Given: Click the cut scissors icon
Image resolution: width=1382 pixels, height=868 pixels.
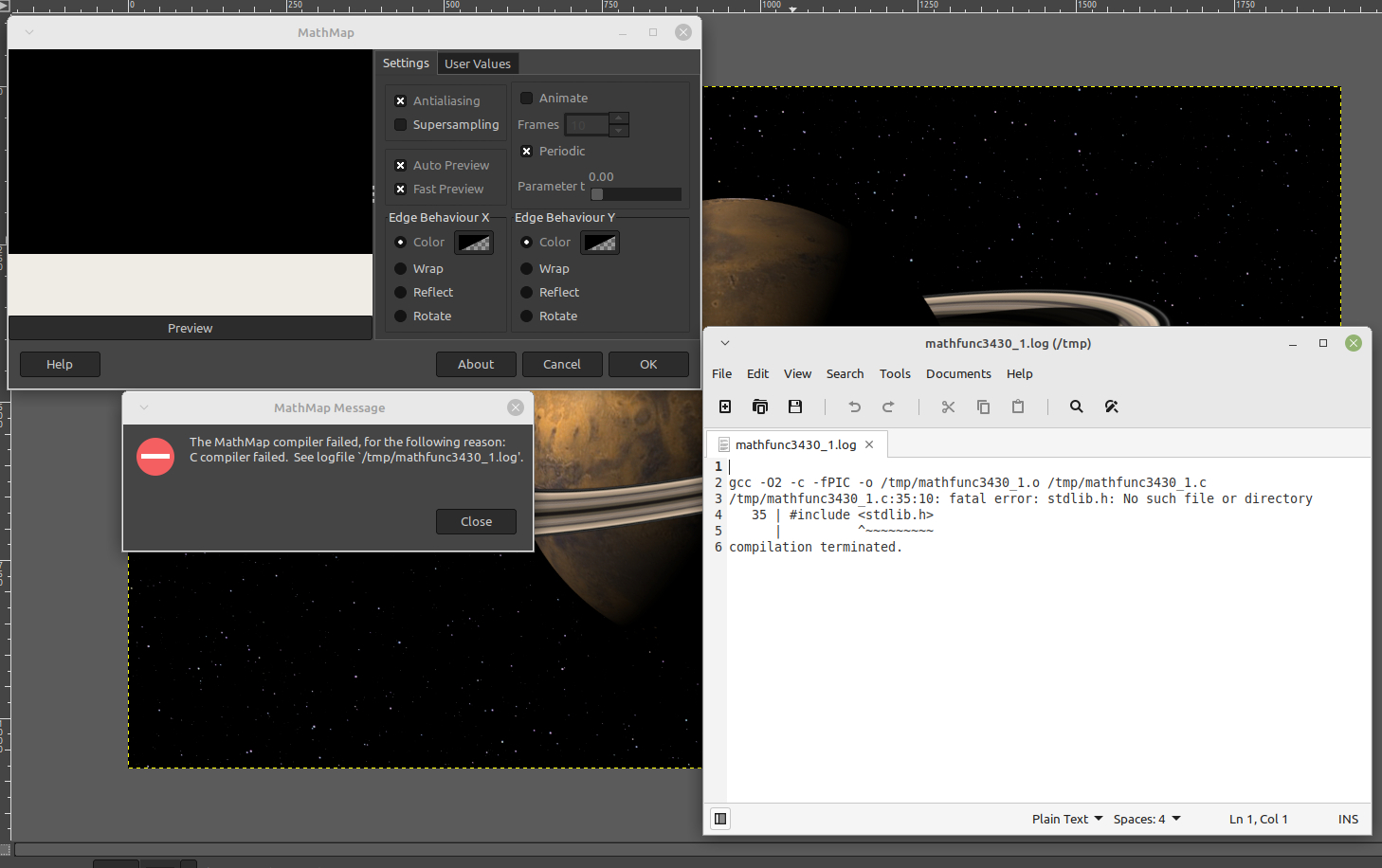Looking at the screenshot, I should (948, 407).
